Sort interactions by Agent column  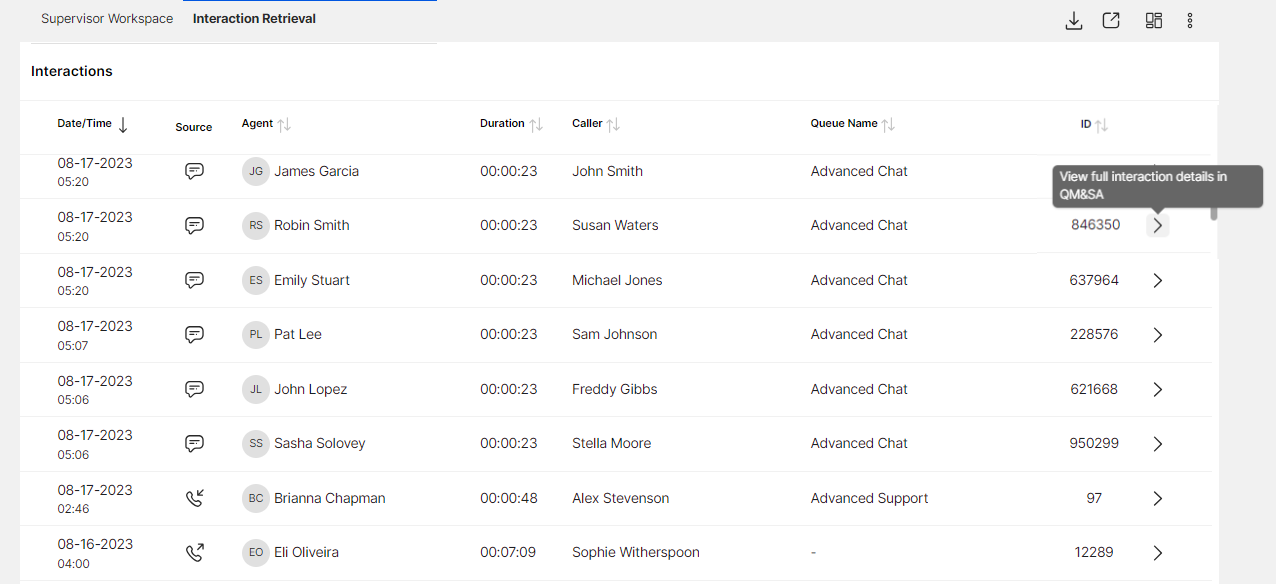point(284,124)
